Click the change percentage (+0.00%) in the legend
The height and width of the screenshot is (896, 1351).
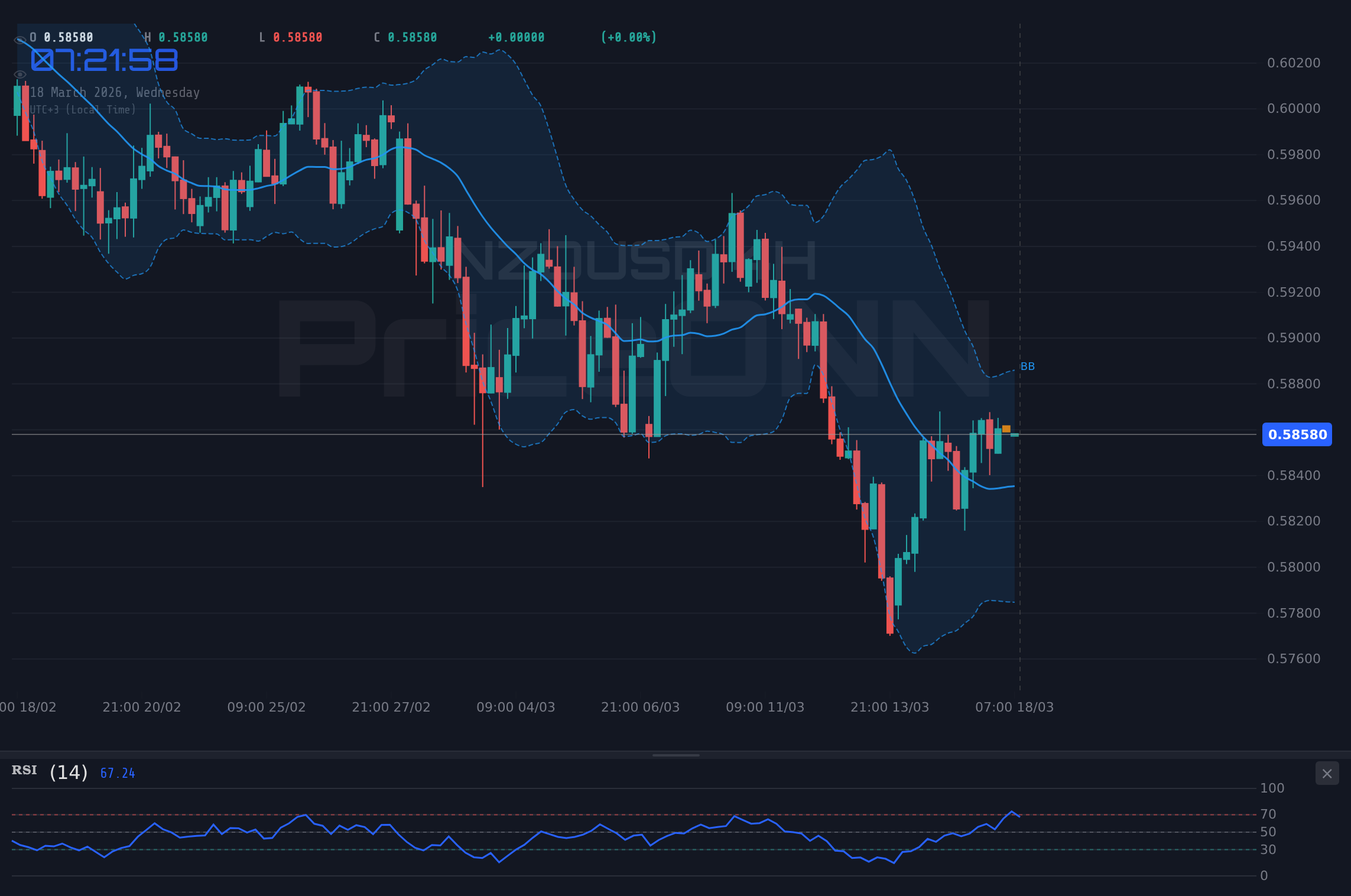tap(628, 37)
